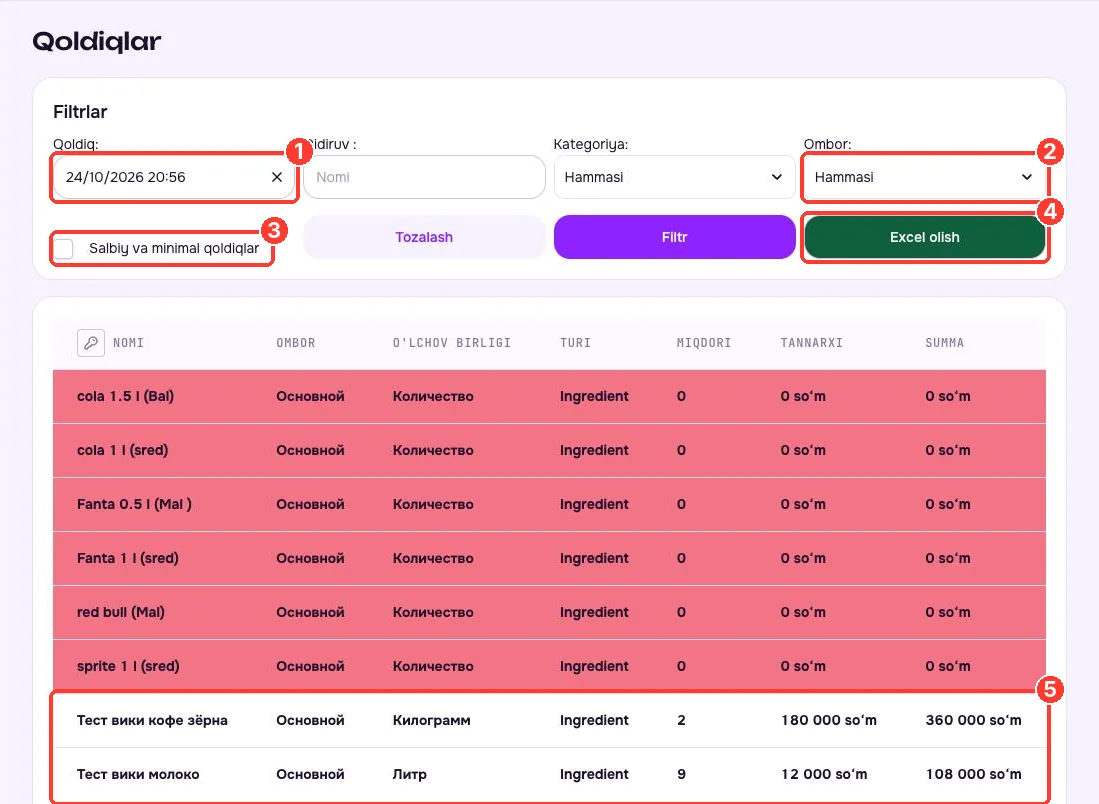Viewport: 1099px width, 804px height.
Task: Click the Tozalash button
Action: tap(424, 237)
